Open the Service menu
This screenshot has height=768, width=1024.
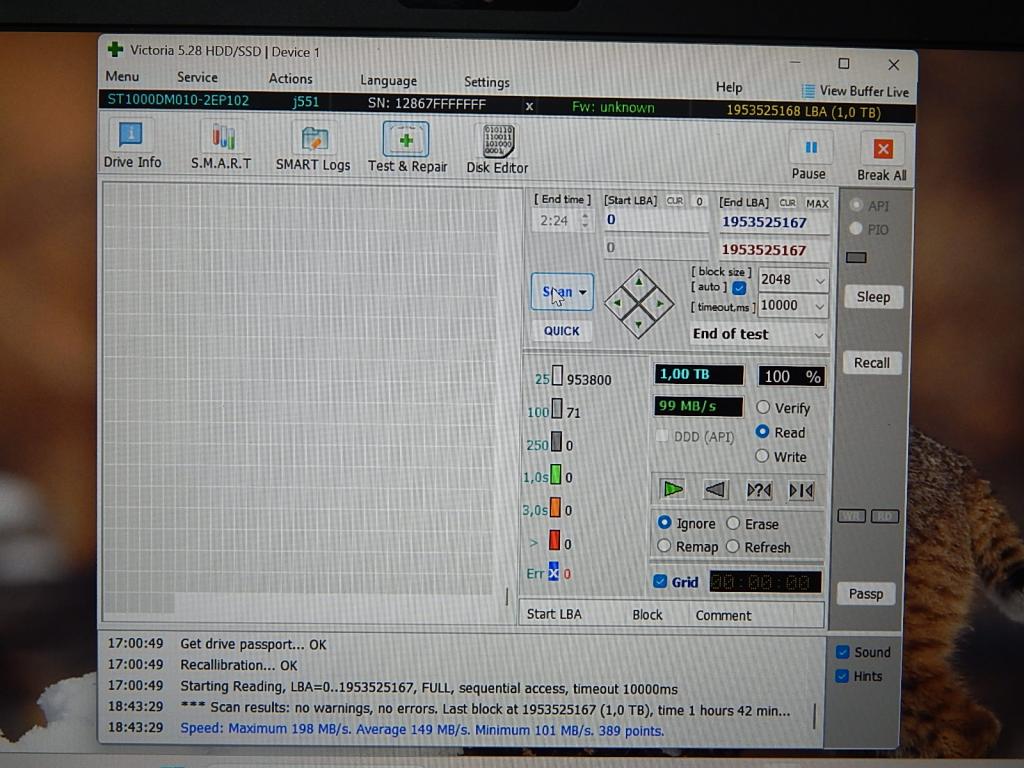coord(197,77)
